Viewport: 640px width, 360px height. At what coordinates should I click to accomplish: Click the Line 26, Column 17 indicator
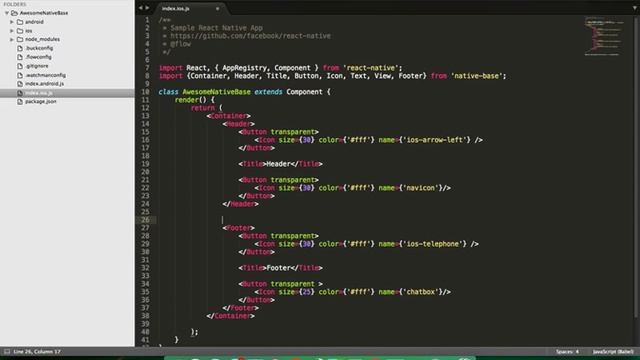pyautogui.click(x=37, y=351)
